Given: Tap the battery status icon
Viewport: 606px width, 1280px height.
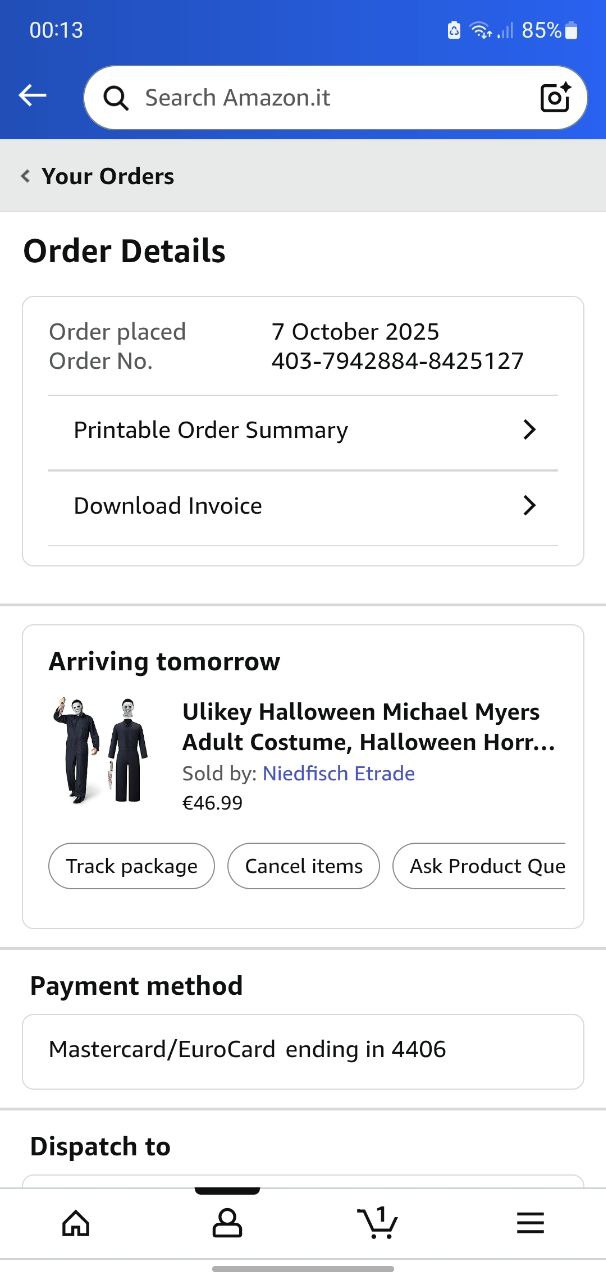Looking at the screenshot, I should point(572,31).
